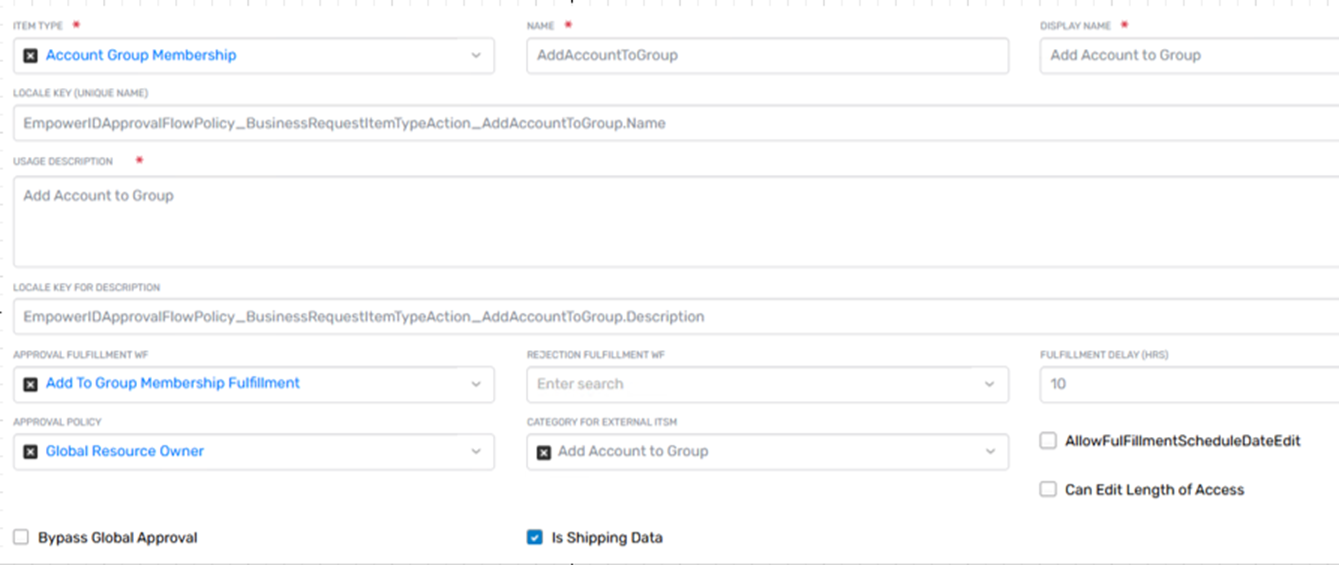Clear the Account Group Membership item type selection
Screen dimensions: 1339x565
click(x=30, y=56)
